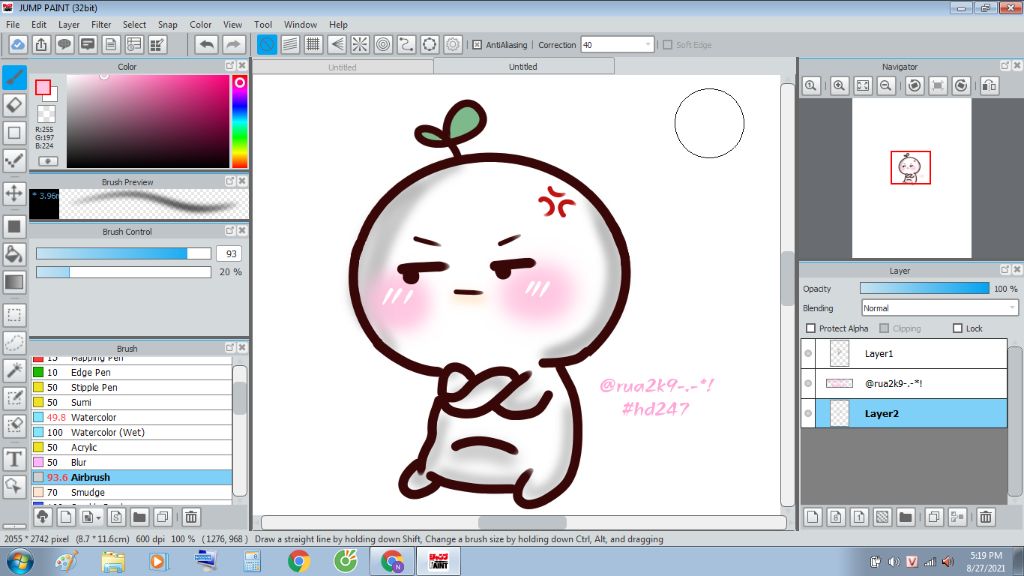Click Zoom In in the Navigator
This screenshot has height=576, width=1024.
pos(839,86)
